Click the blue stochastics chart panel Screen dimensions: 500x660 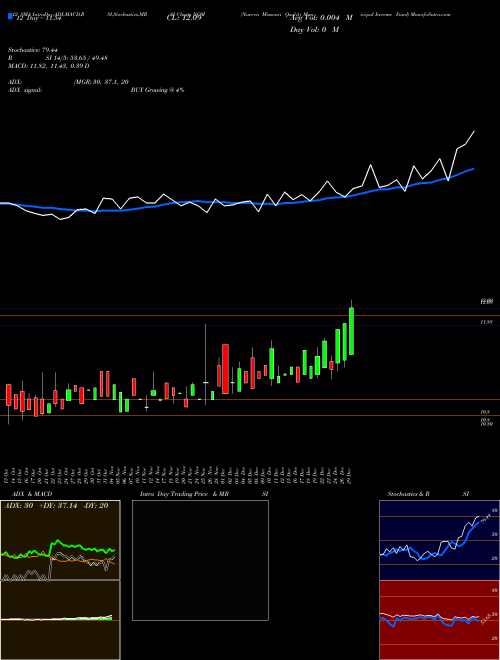pyautogui.click(x=439, y=540)
